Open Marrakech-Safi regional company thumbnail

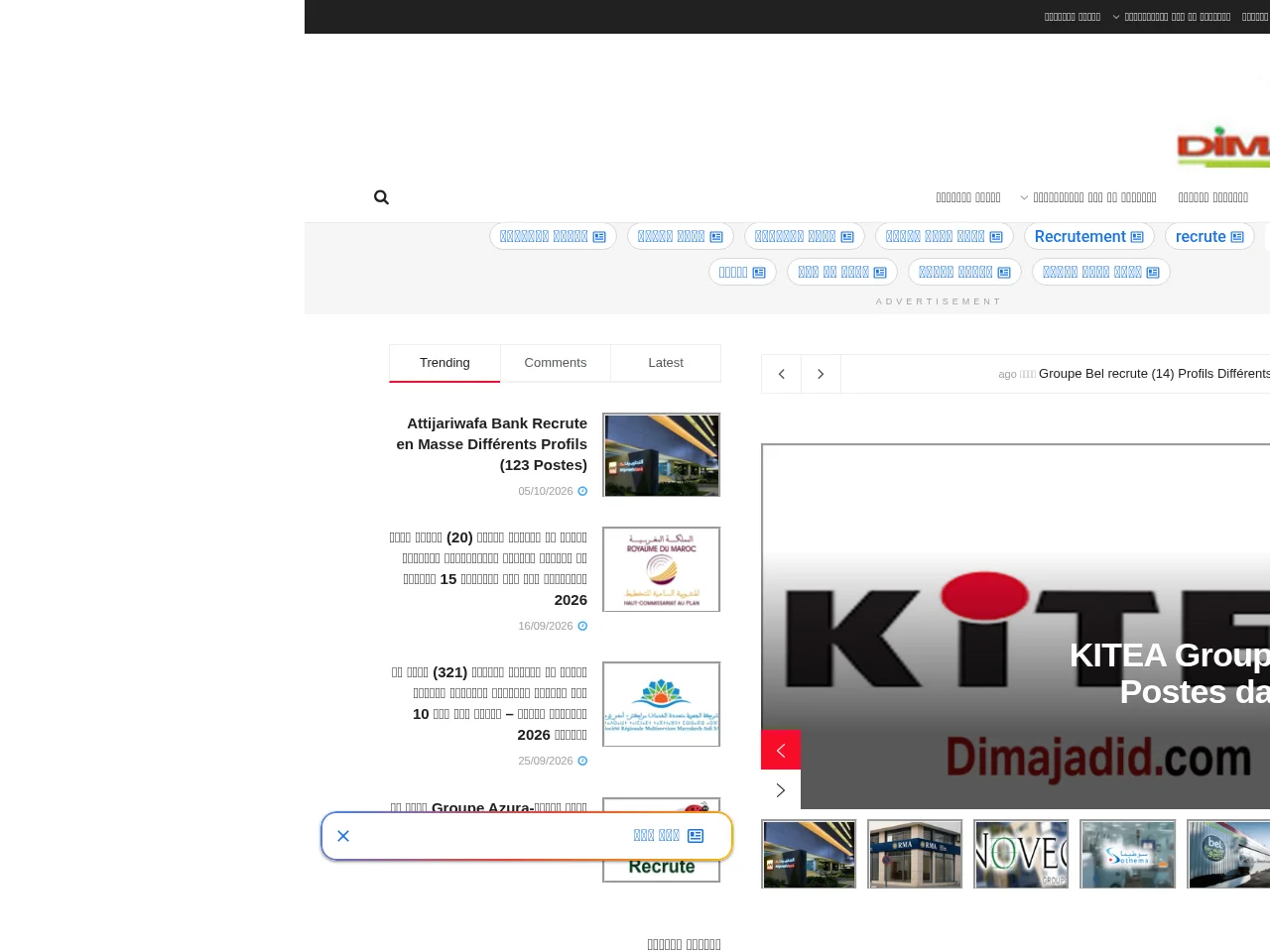pyautogui.click(x=662, y=704)
